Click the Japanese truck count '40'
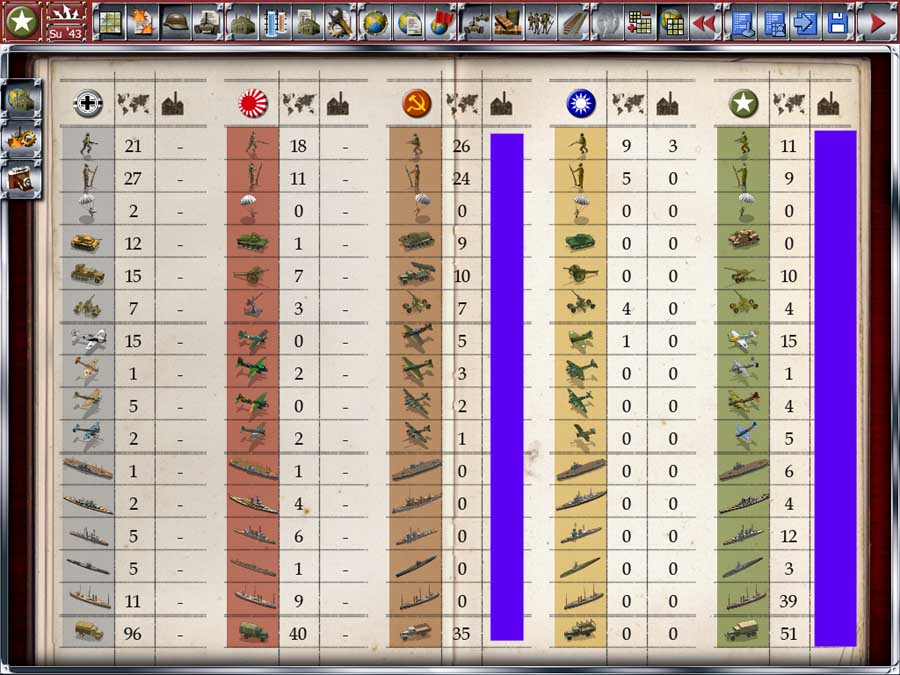The image size is (900, 675). pos(298,634)
